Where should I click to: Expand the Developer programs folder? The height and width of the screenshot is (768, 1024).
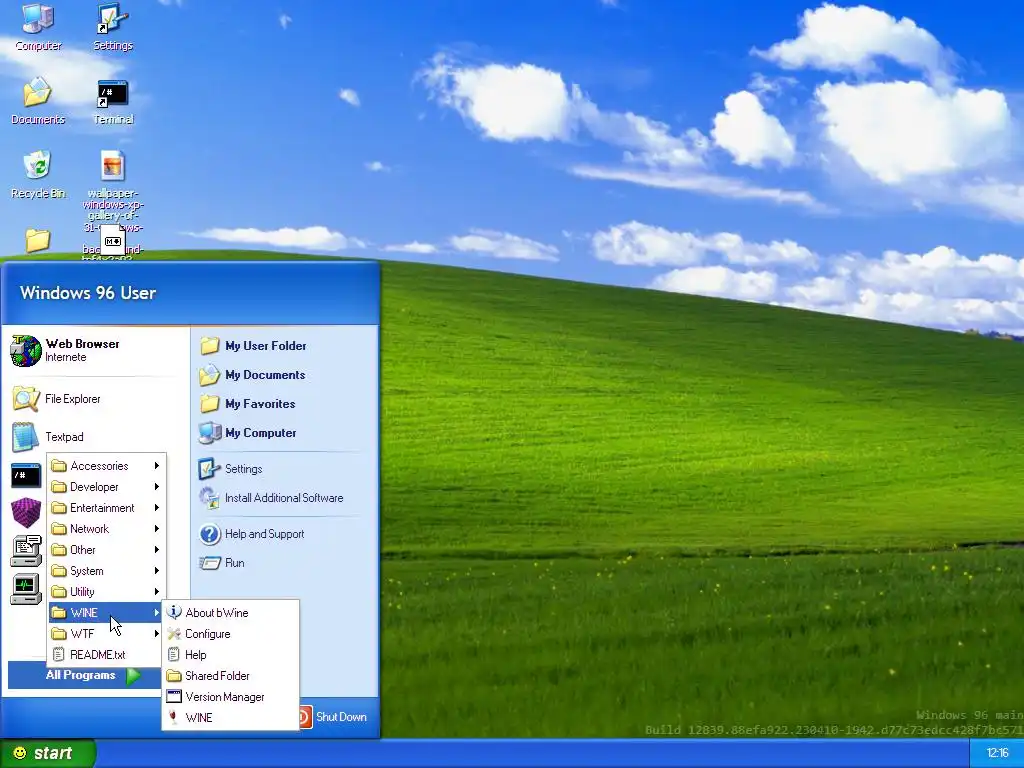106,487
